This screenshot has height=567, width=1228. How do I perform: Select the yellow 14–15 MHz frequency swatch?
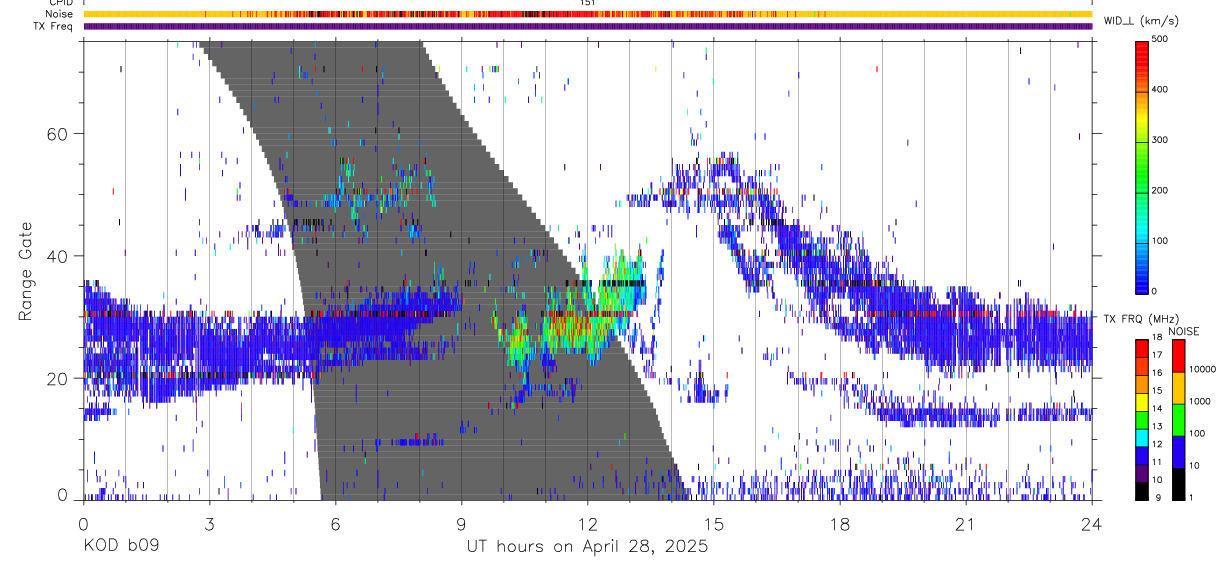(1142, 402)
